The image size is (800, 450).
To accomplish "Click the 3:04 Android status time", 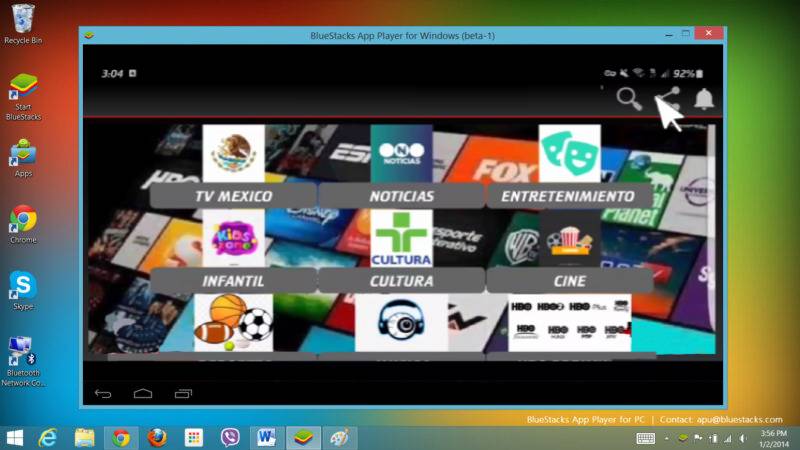I will tap(112, 73).
